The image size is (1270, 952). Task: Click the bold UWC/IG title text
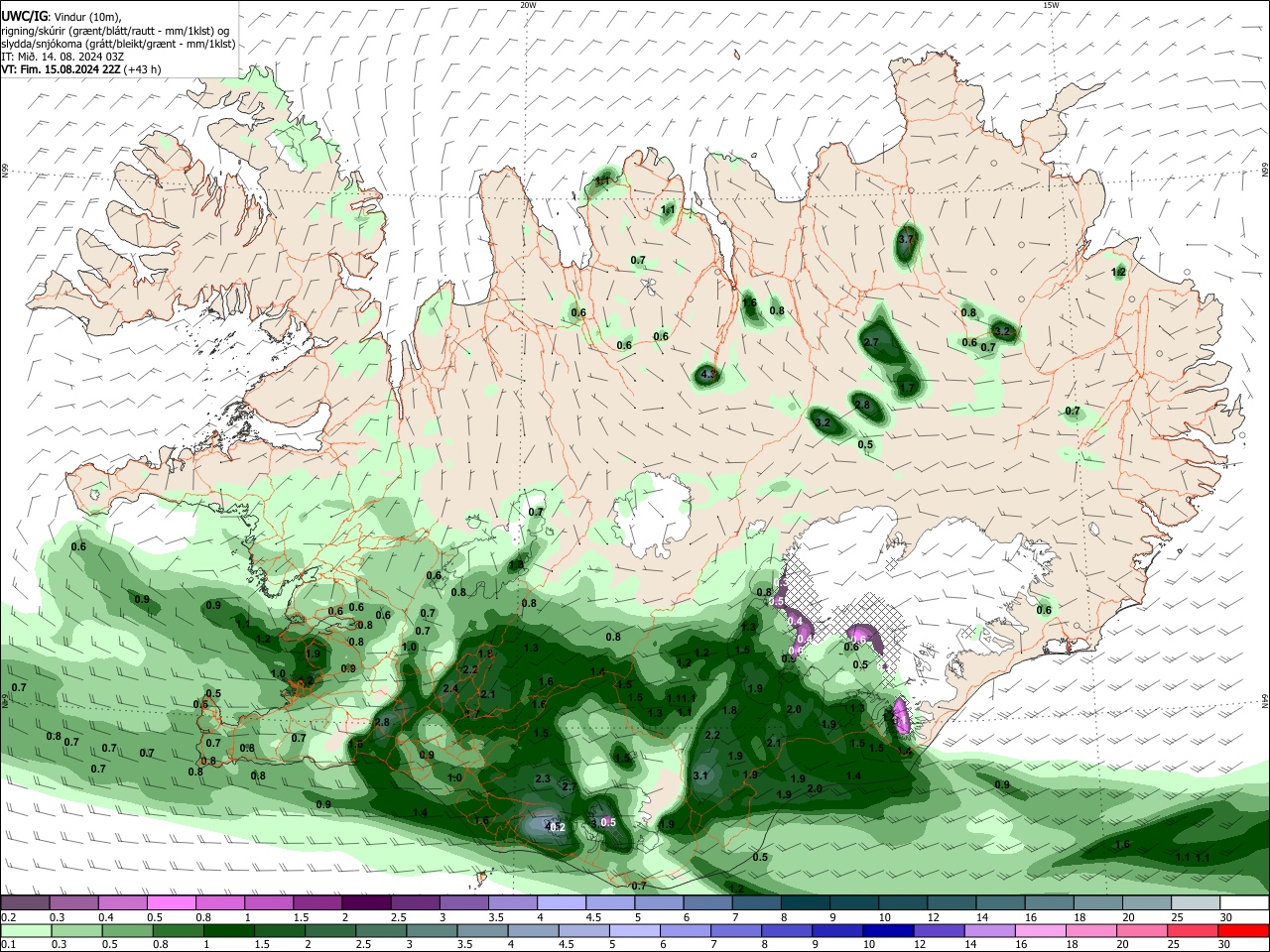(x=23, y=17)
